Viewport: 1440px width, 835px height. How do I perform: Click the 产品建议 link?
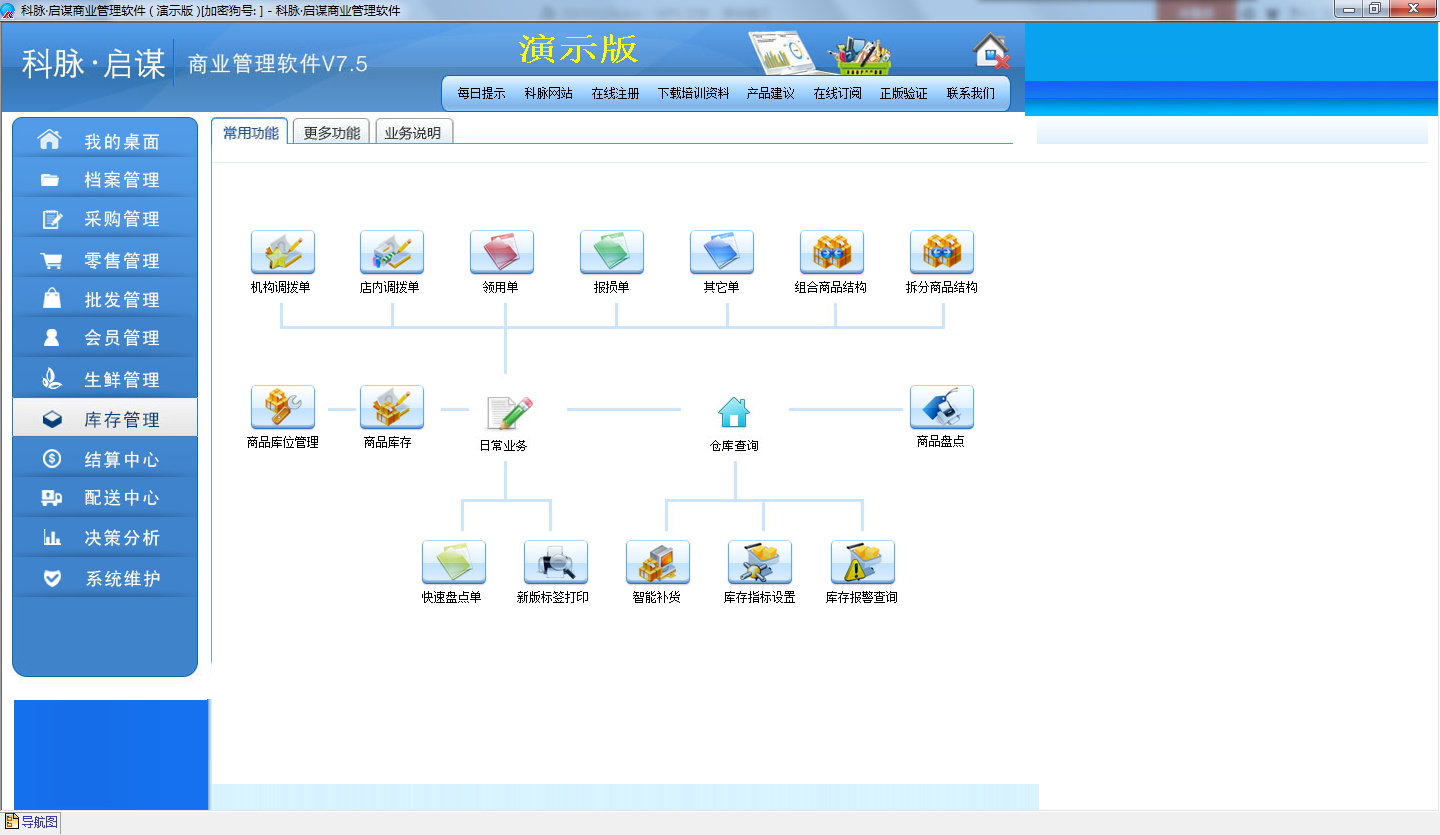tap(770, 93)
